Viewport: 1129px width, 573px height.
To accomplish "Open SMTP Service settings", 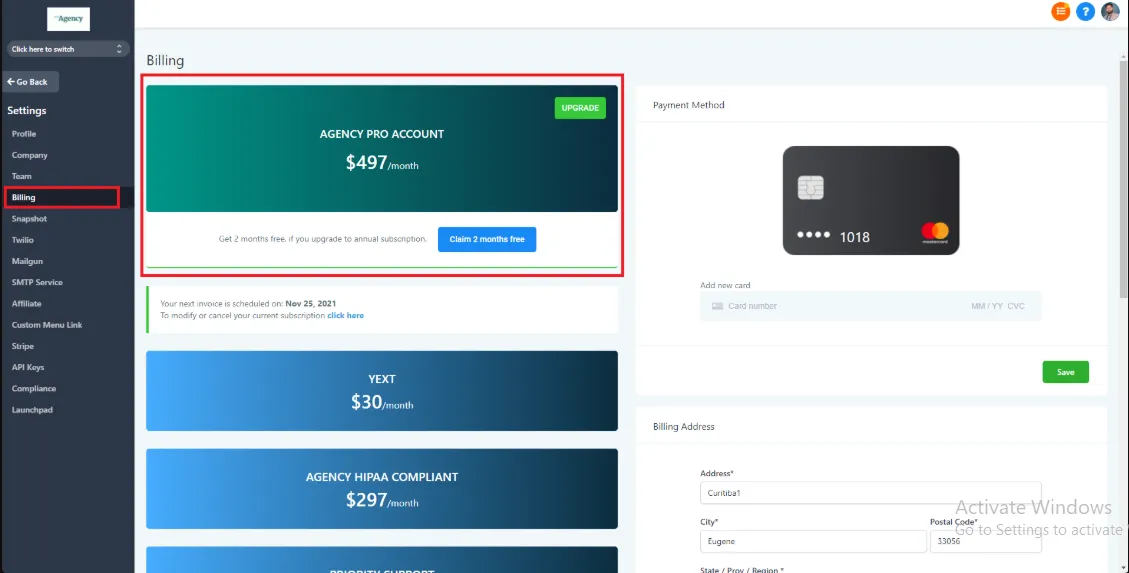I will tap(37, 282).
